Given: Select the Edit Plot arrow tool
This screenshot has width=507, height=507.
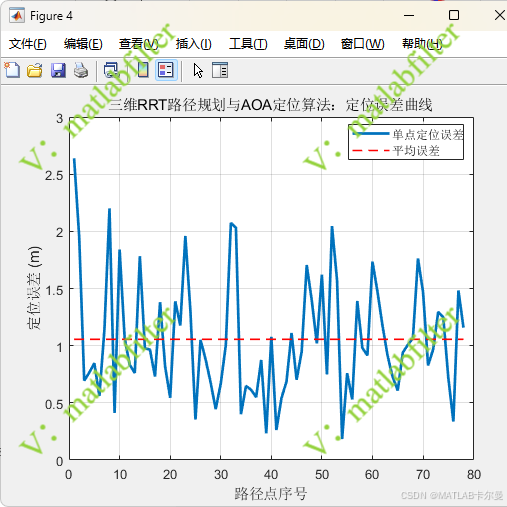Looking at the screenshot, I should pos(198,71).
